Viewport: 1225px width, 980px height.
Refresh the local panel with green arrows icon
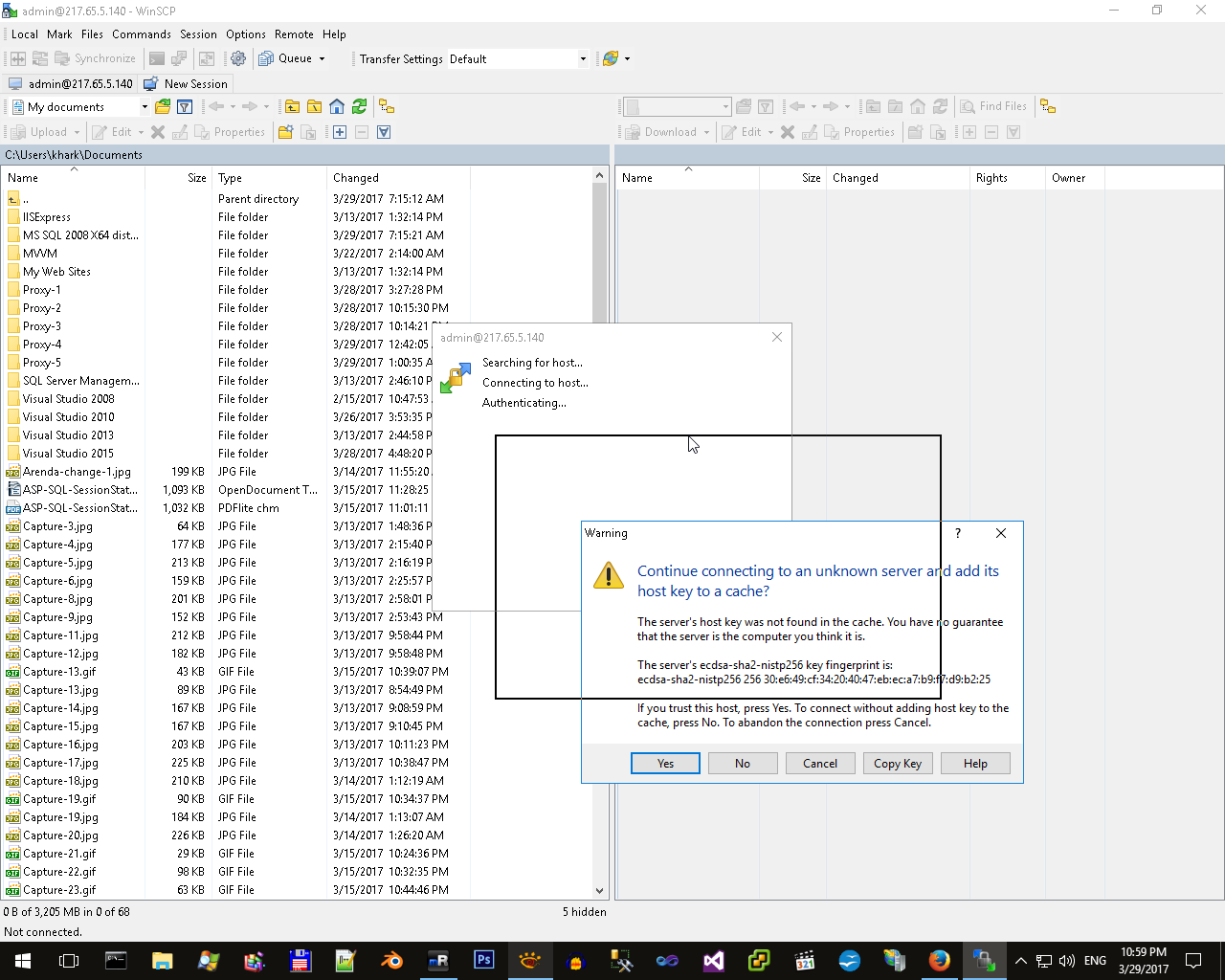[359, 106]
